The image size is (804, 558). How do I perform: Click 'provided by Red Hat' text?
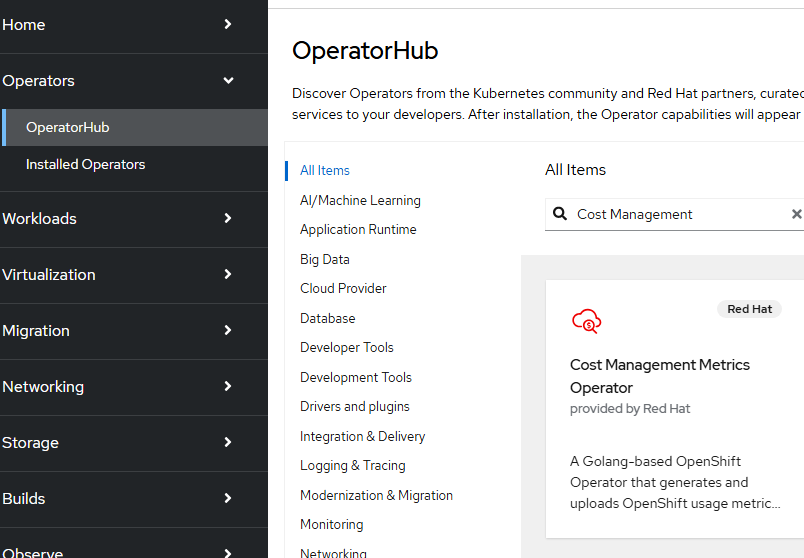(x=630, y=408)
